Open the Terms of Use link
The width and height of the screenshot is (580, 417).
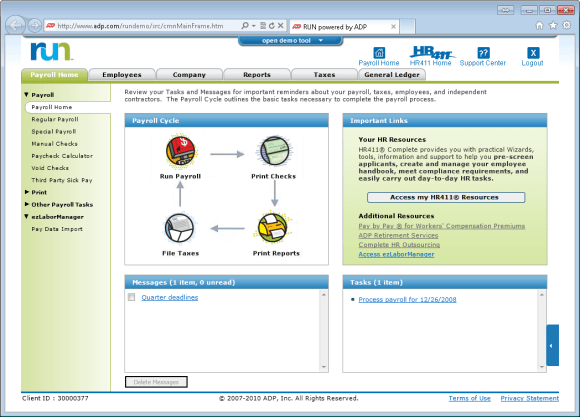tap(469, 398)
